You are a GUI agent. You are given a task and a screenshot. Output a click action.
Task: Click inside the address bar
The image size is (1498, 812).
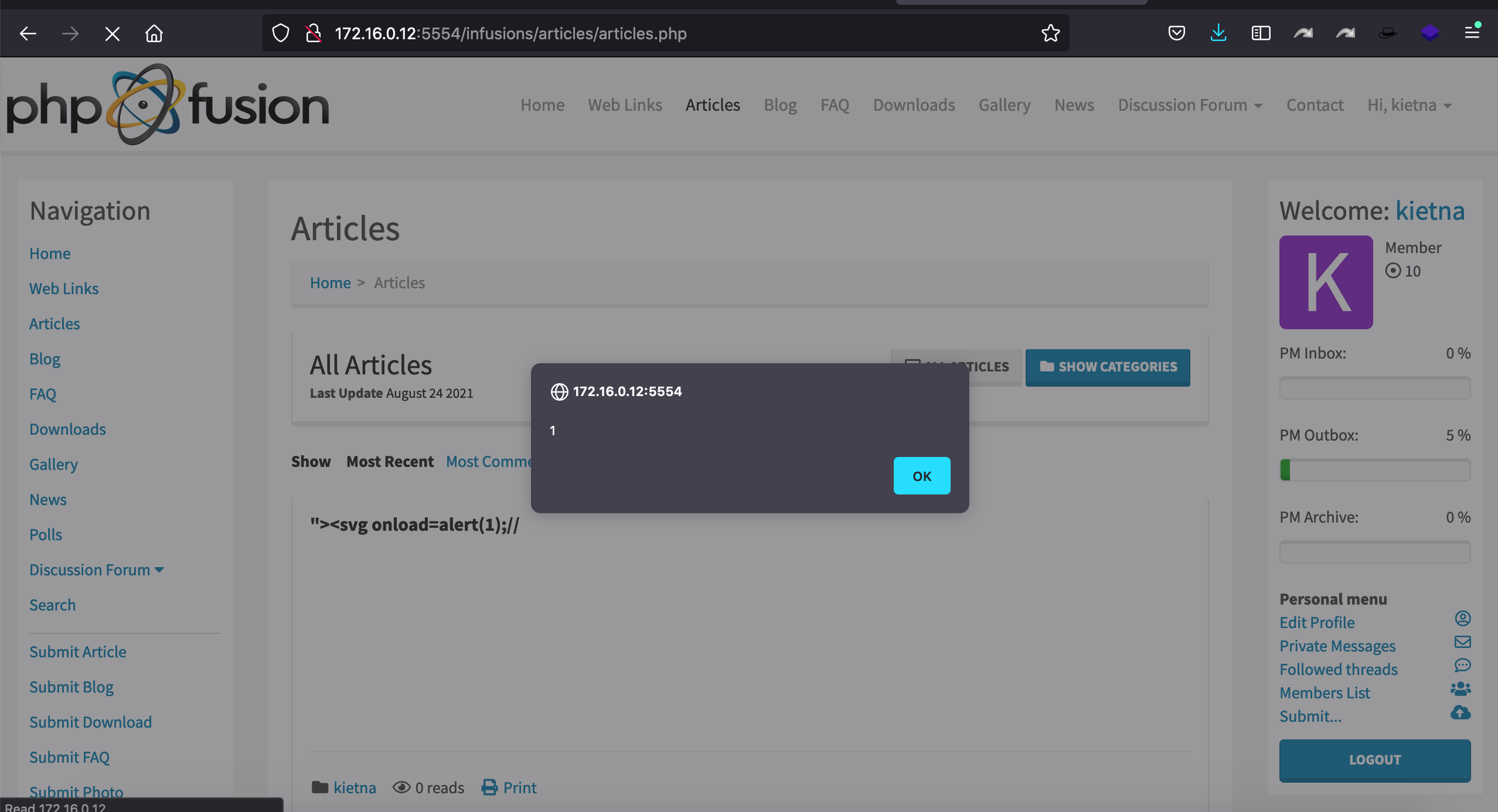click(x=645, y=33)
